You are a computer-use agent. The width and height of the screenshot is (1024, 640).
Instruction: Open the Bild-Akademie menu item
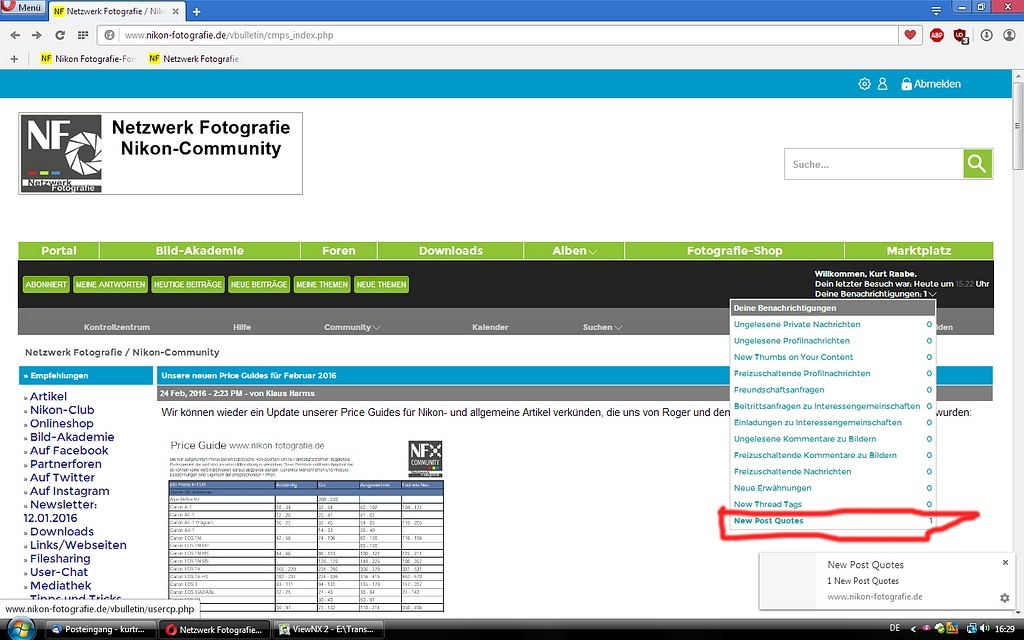[x=200, y=251]
